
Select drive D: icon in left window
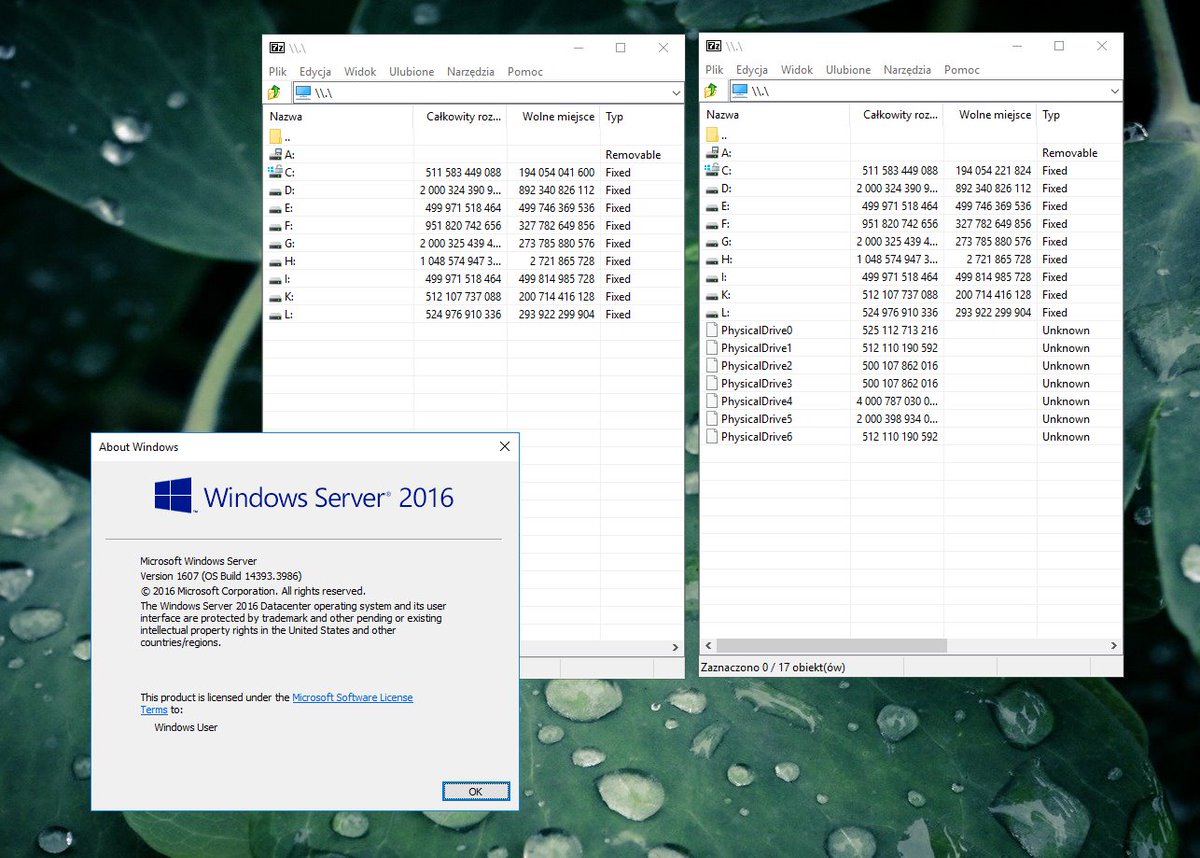click(276, 190)
